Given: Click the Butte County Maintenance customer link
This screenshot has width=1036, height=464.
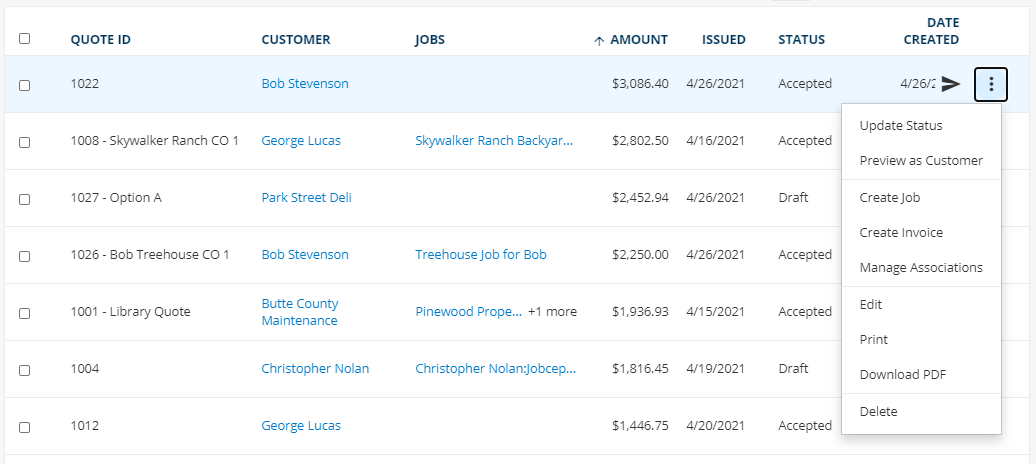Looking at the screenshot, I should pyautogui.click(x=300, y=312).
